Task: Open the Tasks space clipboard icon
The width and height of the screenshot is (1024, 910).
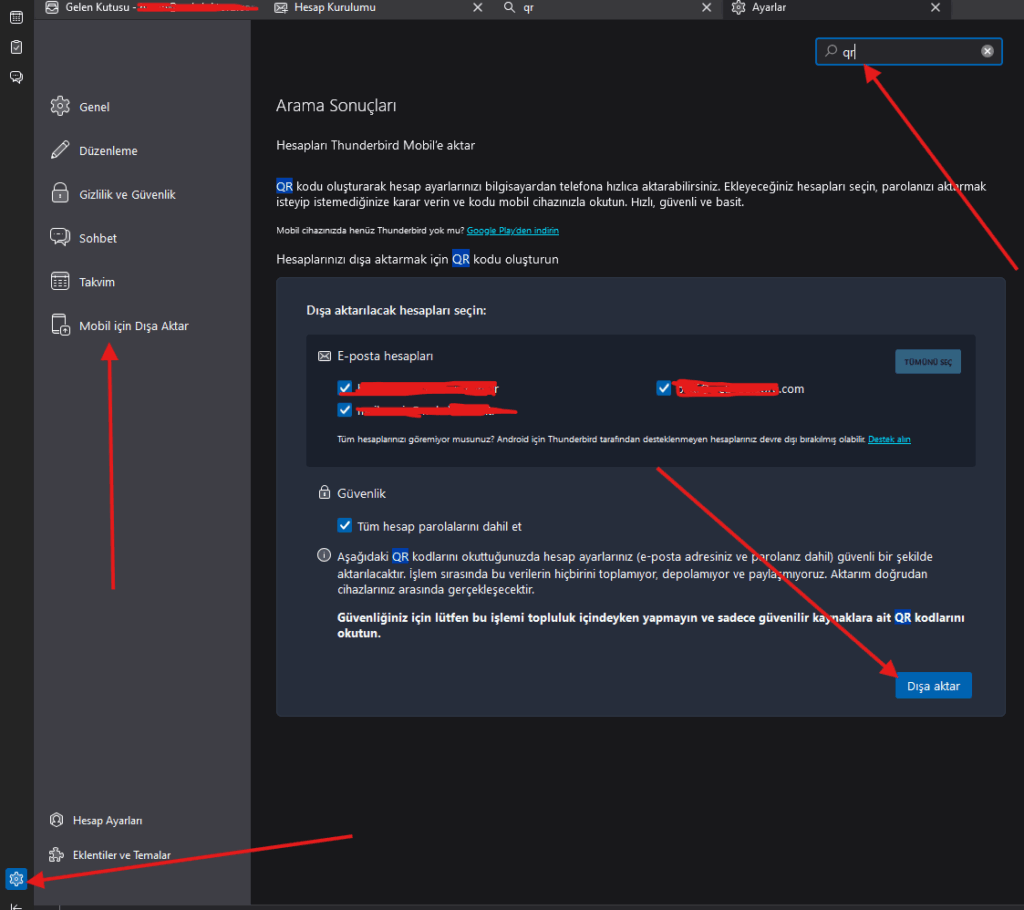Action: (16, 47)
